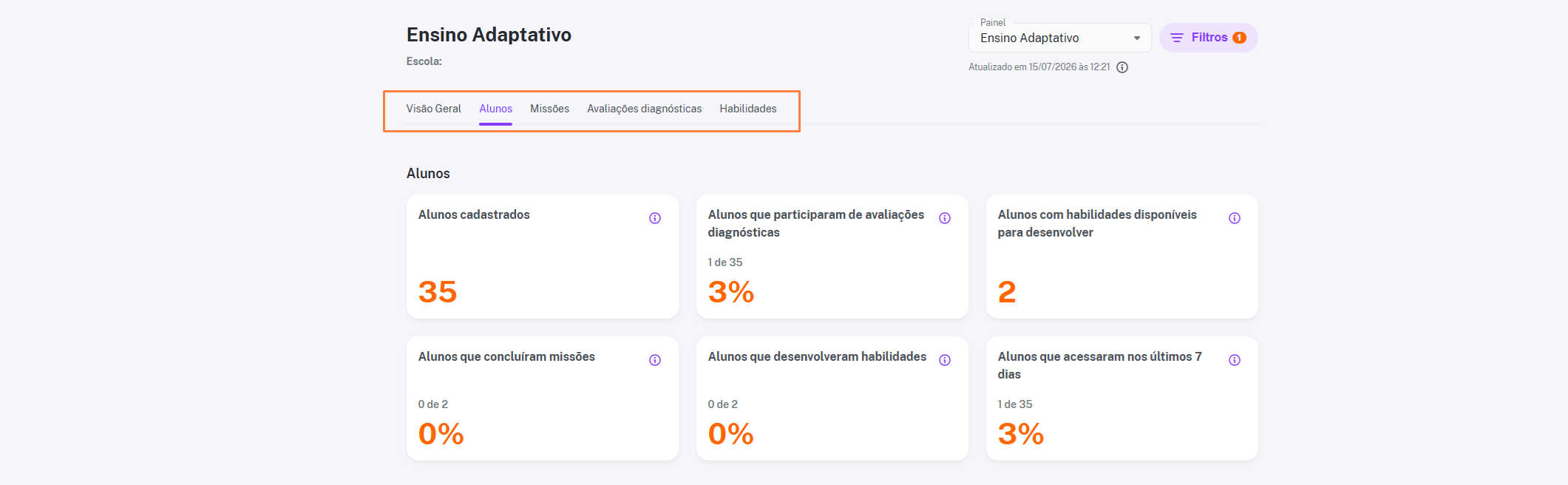The image size is (1568, 485).
Task: Open info icon for avaliações diagnósticas participation card
Action: pos(945,218)
